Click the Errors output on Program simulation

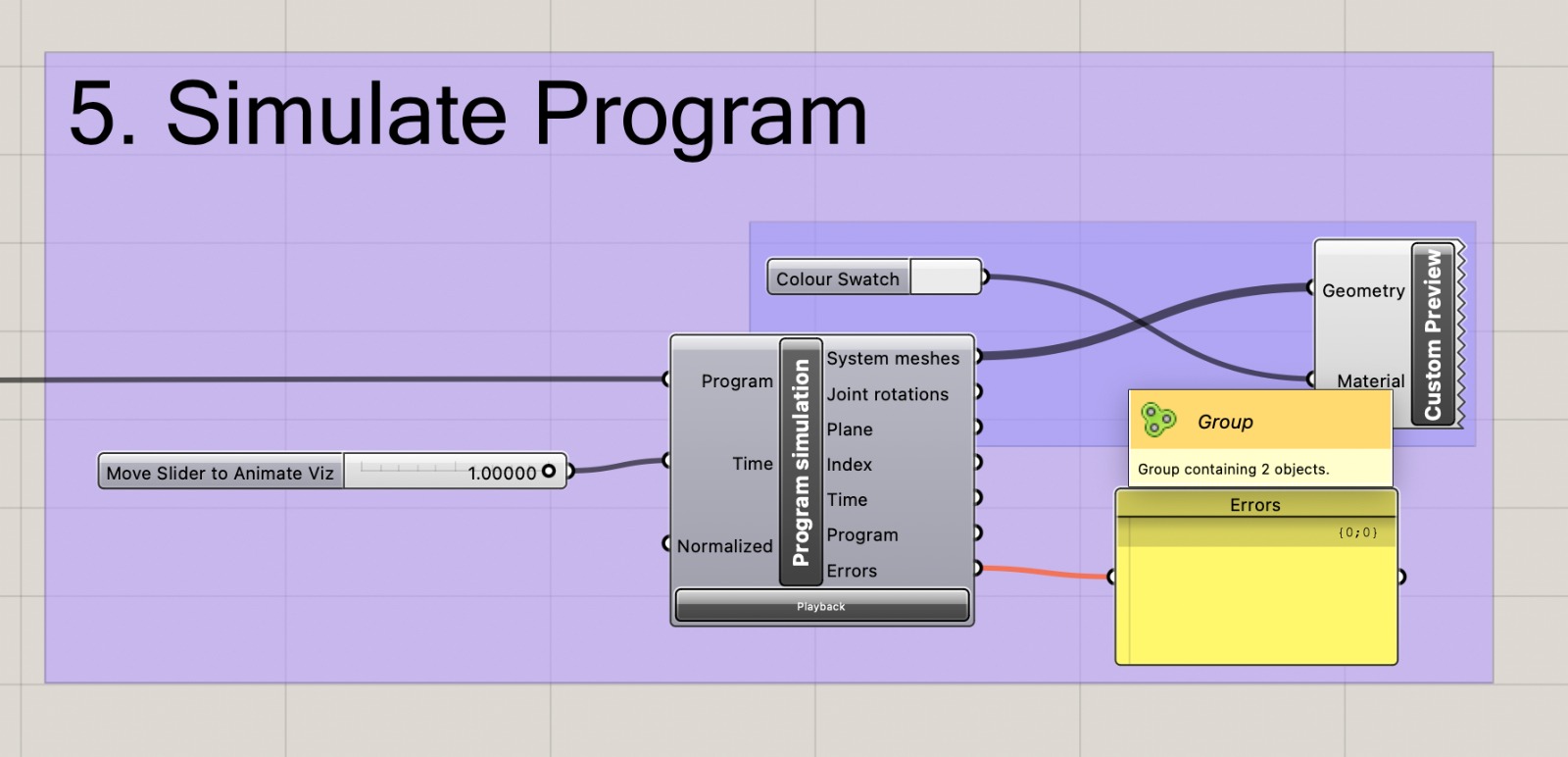[852, 570]
